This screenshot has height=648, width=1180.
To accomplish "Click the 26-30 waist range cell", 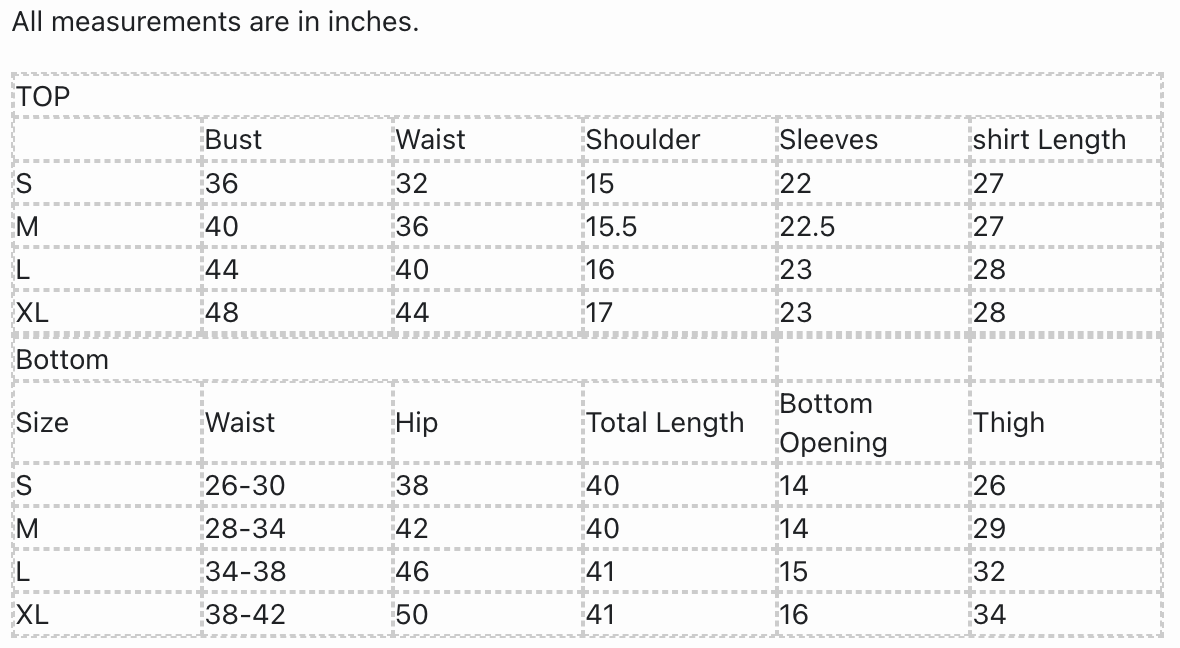I will click(x=245, y=486).
